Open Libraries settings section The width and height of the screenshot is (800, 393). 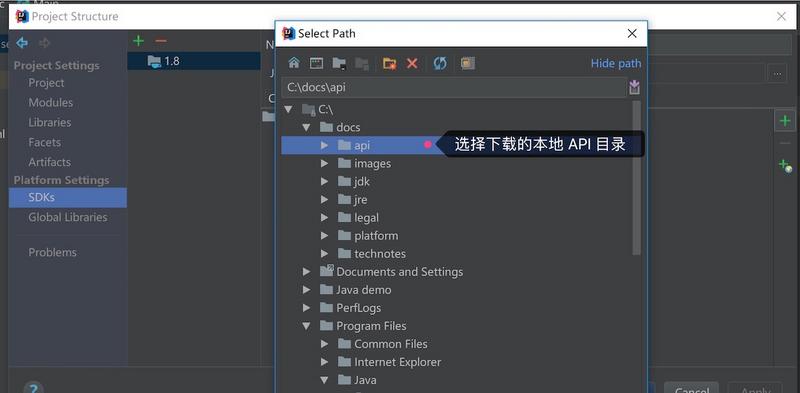(49, 122)
